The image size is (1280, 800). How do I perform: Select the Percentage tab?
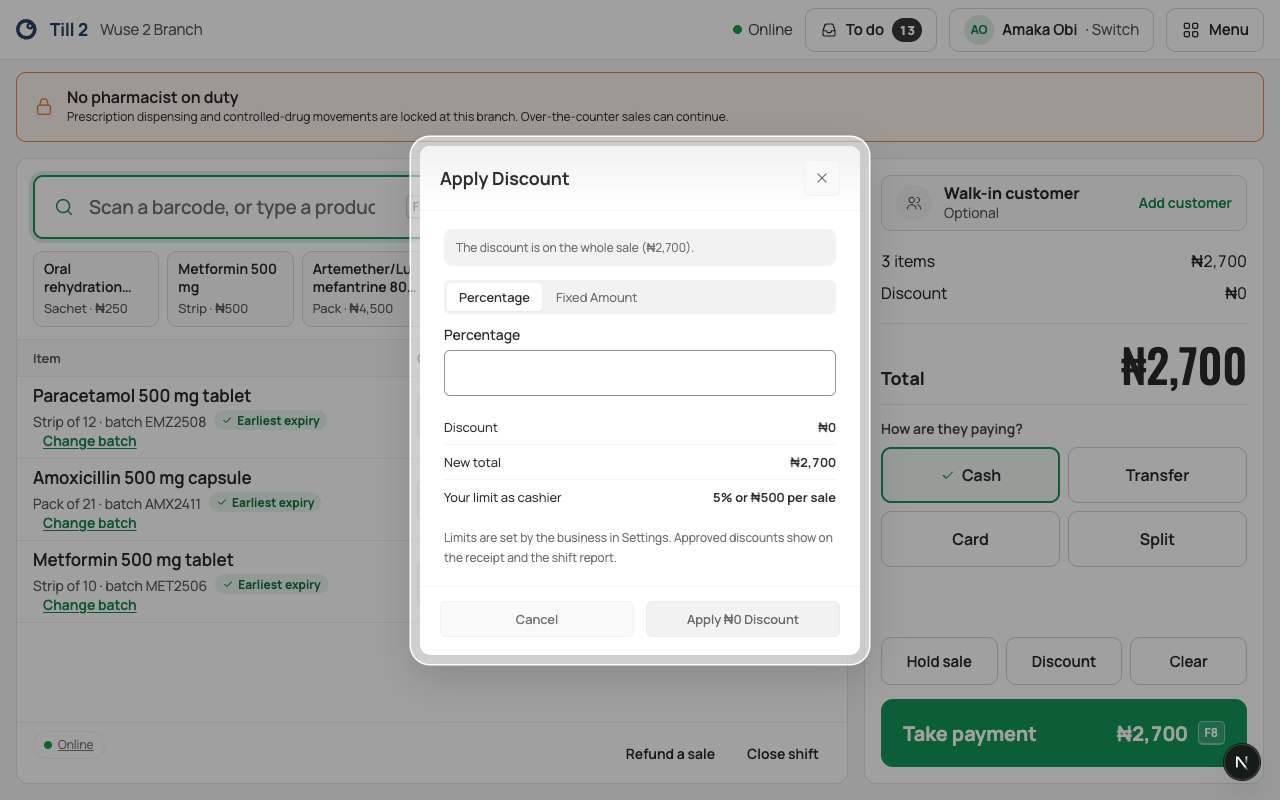494,297
